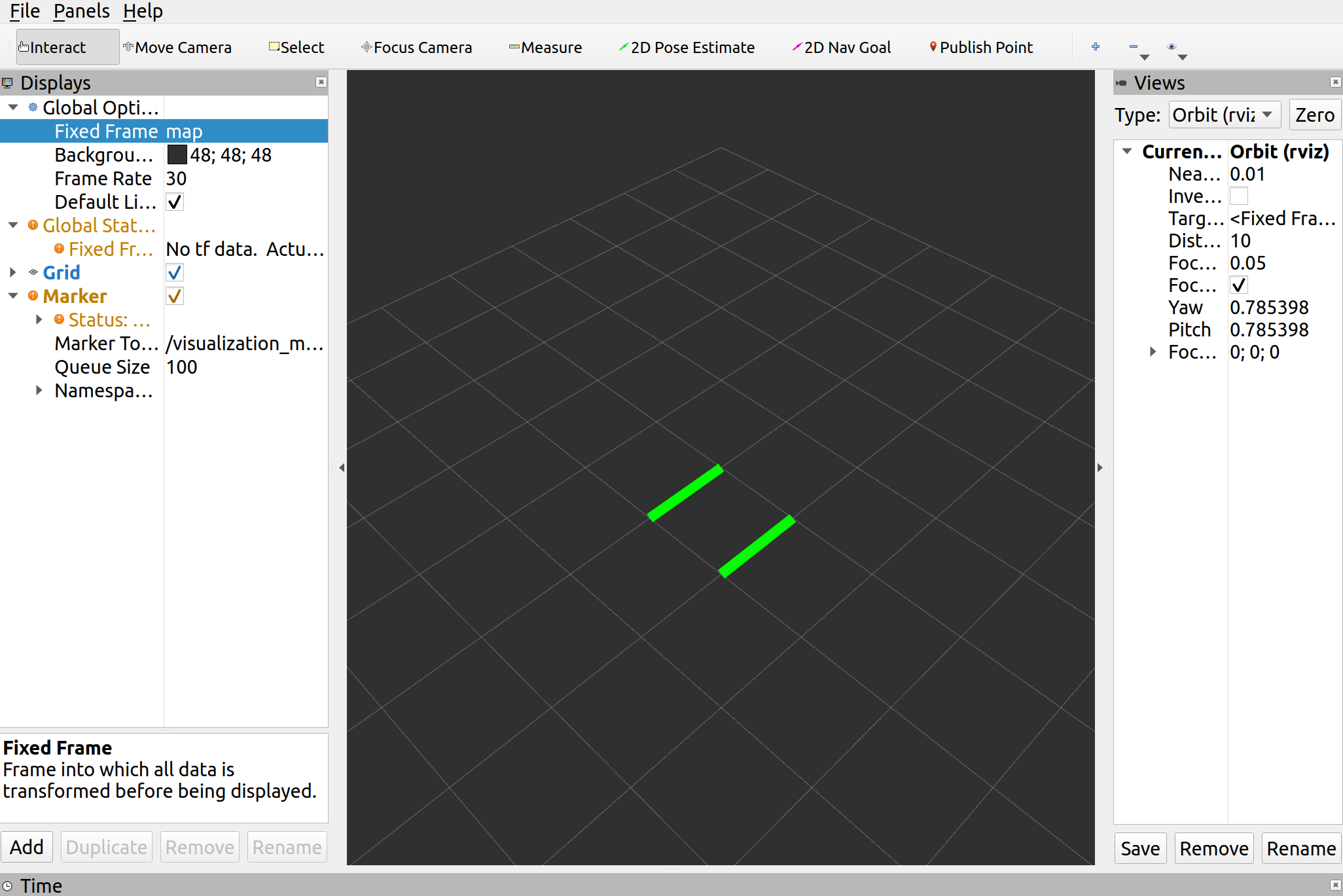Toggle the Invert Z Axis checkbox

[1239, 196]
